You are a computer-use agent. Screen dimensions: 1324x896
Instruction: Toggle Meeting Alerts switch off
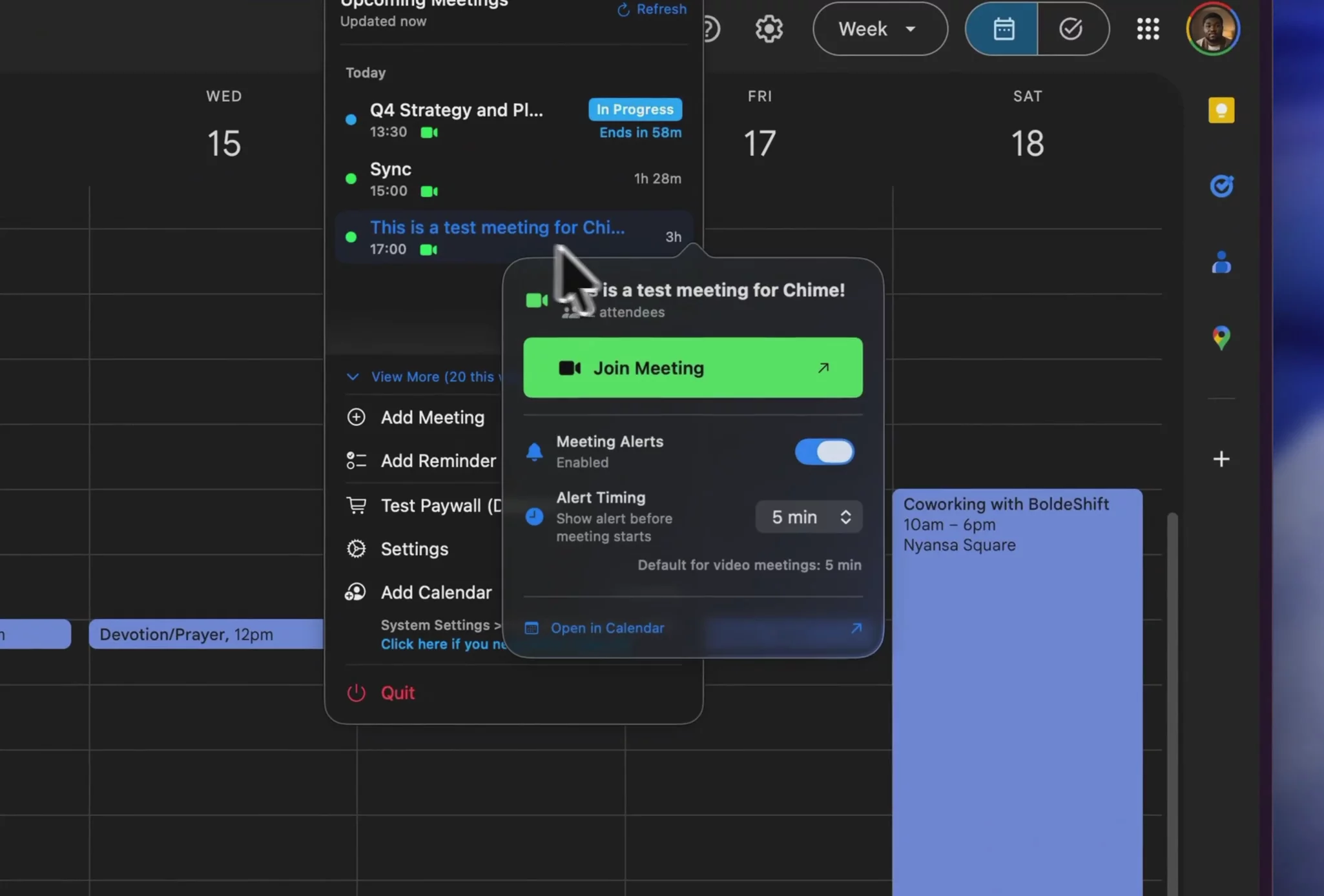[x=824, y=452]
